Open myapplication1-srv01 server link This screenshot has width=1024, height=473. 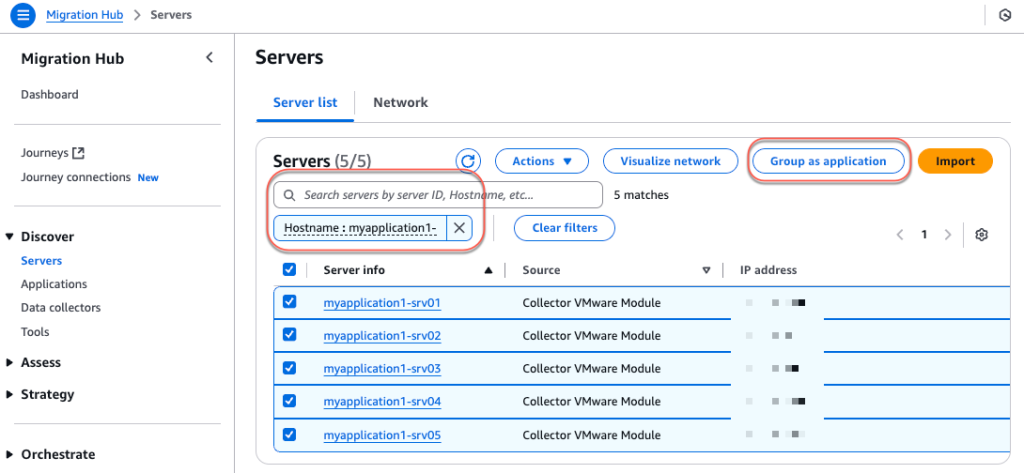[x=382, y=303]
